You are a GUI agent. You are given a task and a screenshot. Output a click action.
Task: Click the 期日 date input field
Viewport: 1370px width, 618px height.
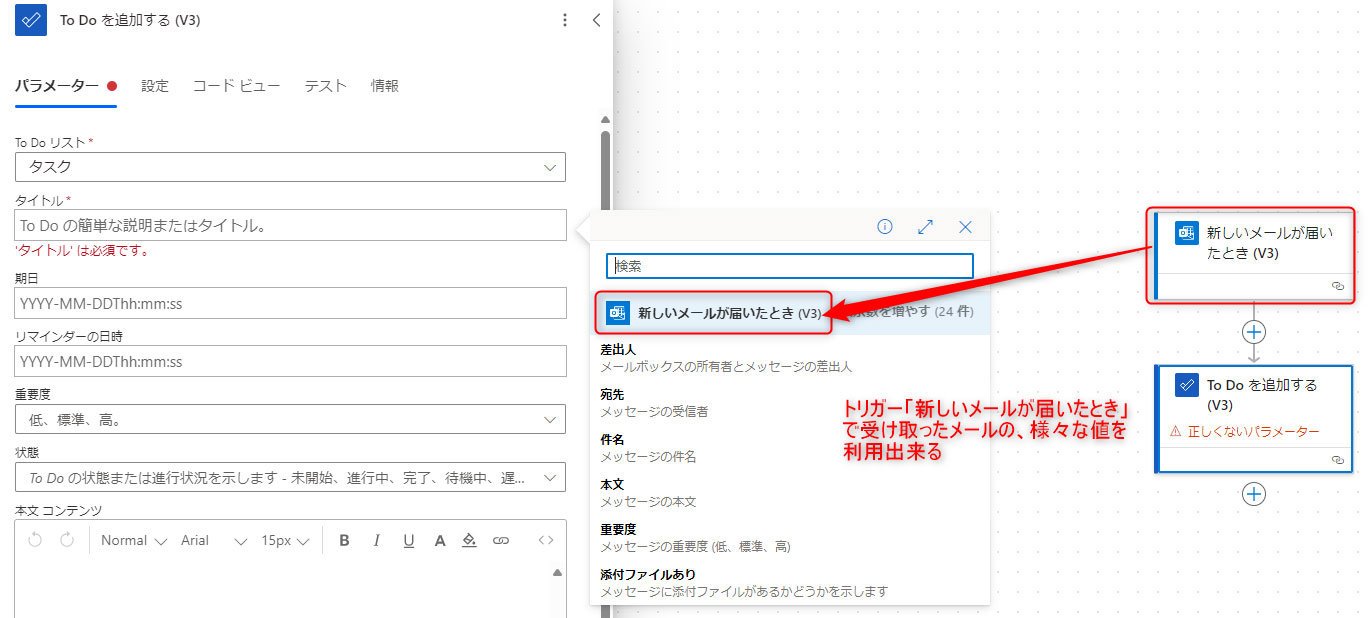tap(290, 303)
